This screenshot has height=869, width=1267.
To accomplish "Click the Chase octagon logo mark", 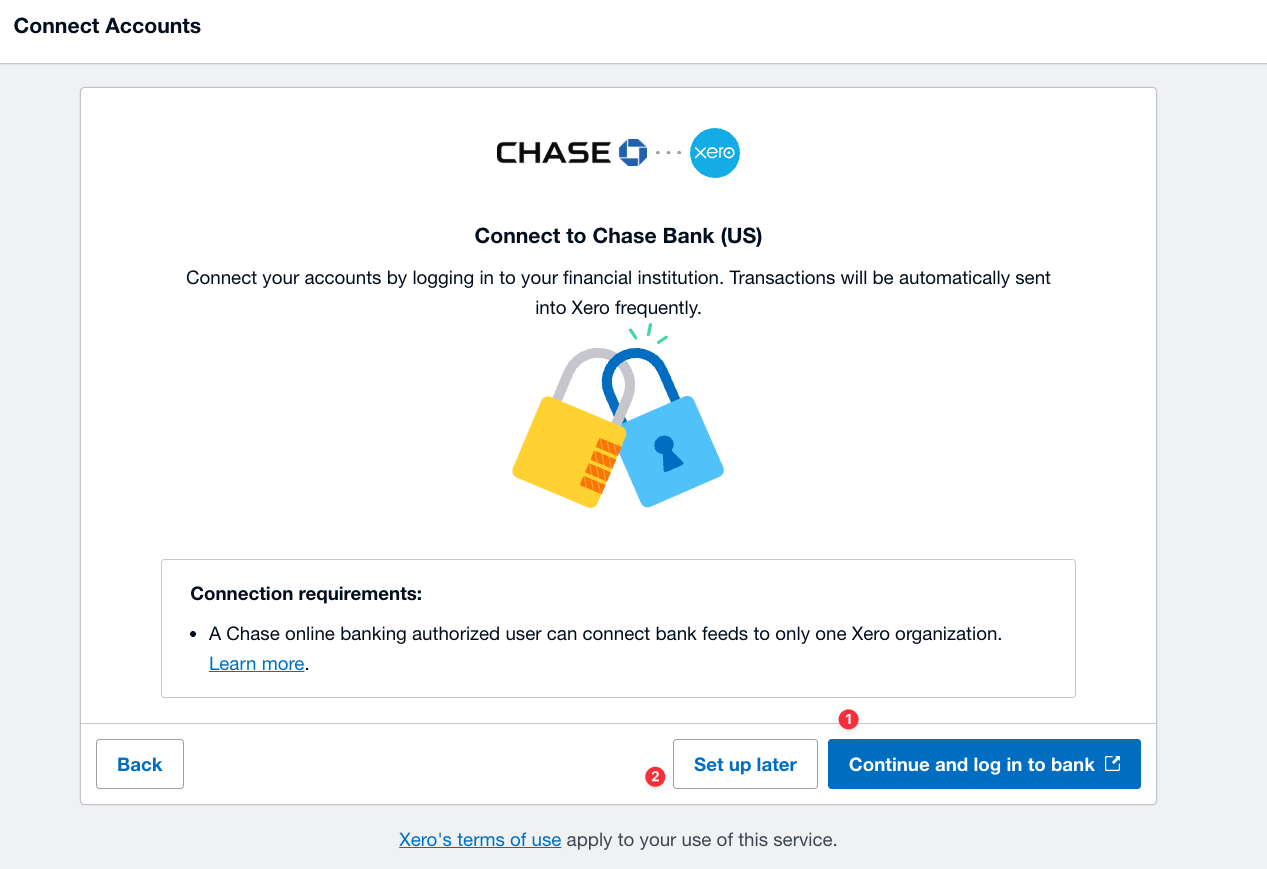I will pyautogui.click(x=633, y=150).
